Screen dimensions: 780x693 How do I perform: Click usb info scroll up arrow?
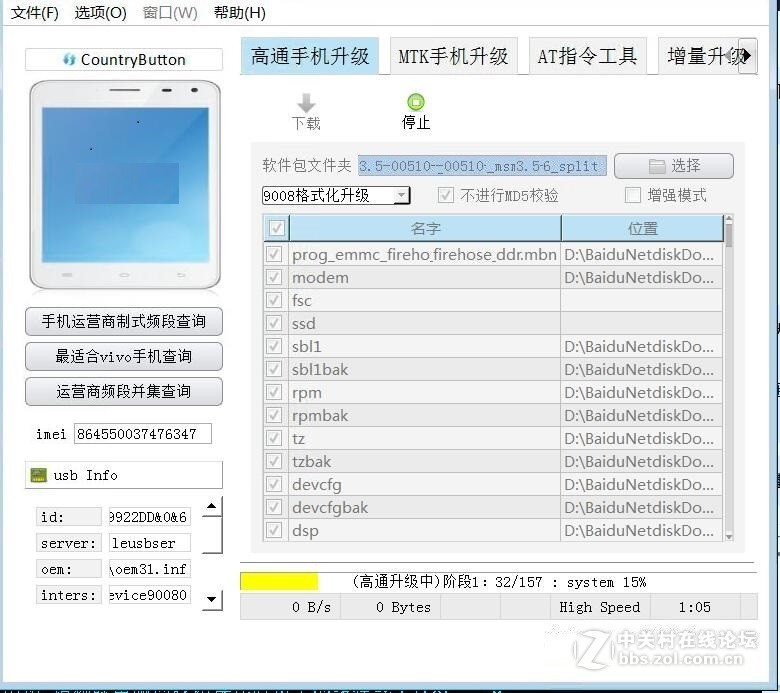[211, 506]
